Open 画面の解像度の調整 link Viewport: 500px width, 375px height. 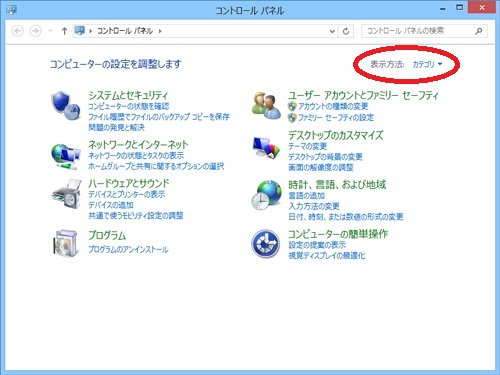pyautogui.click(x=321, y=167)
